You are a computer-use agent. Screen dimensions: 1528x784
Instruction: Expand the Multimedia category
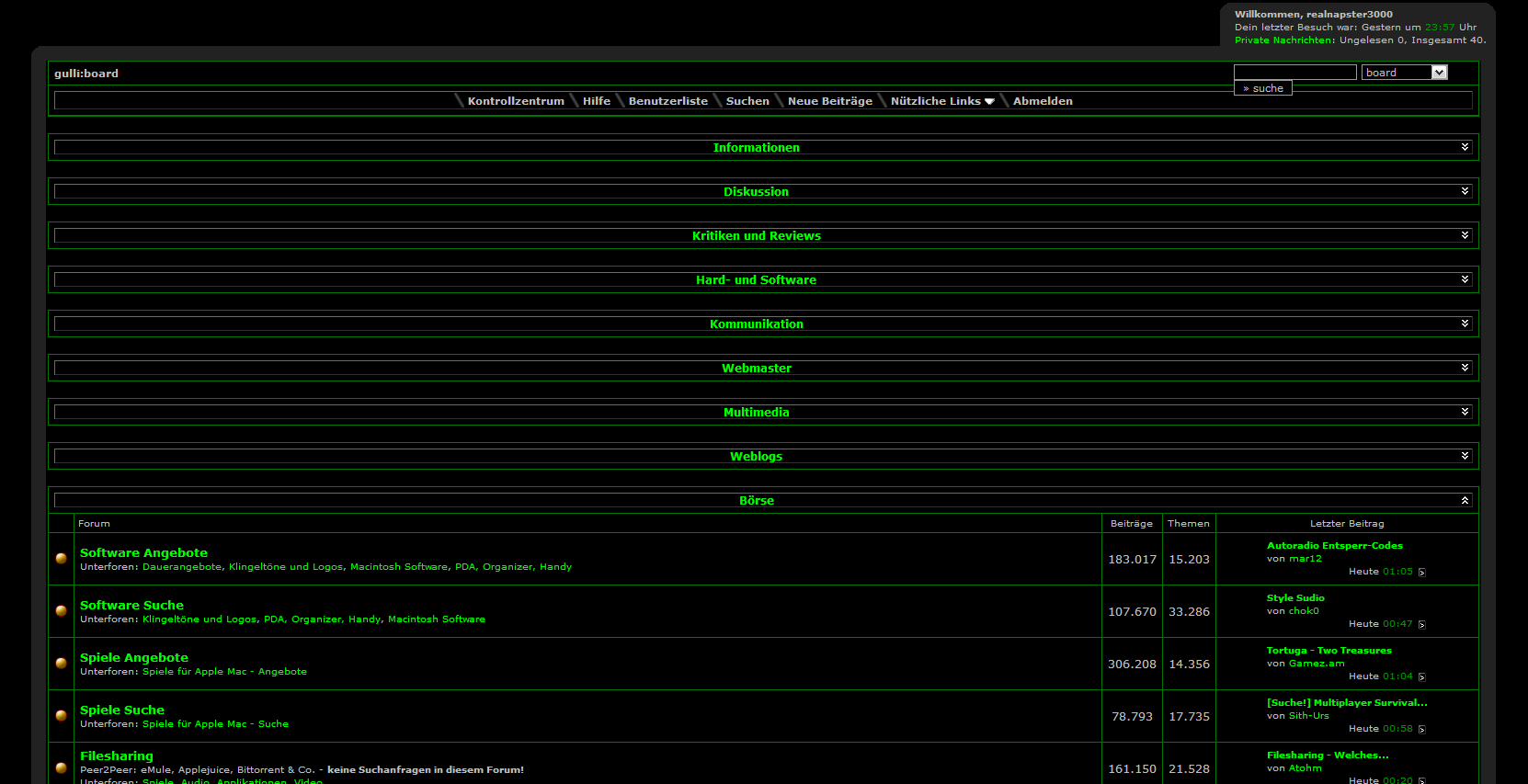pos(1465,412)
